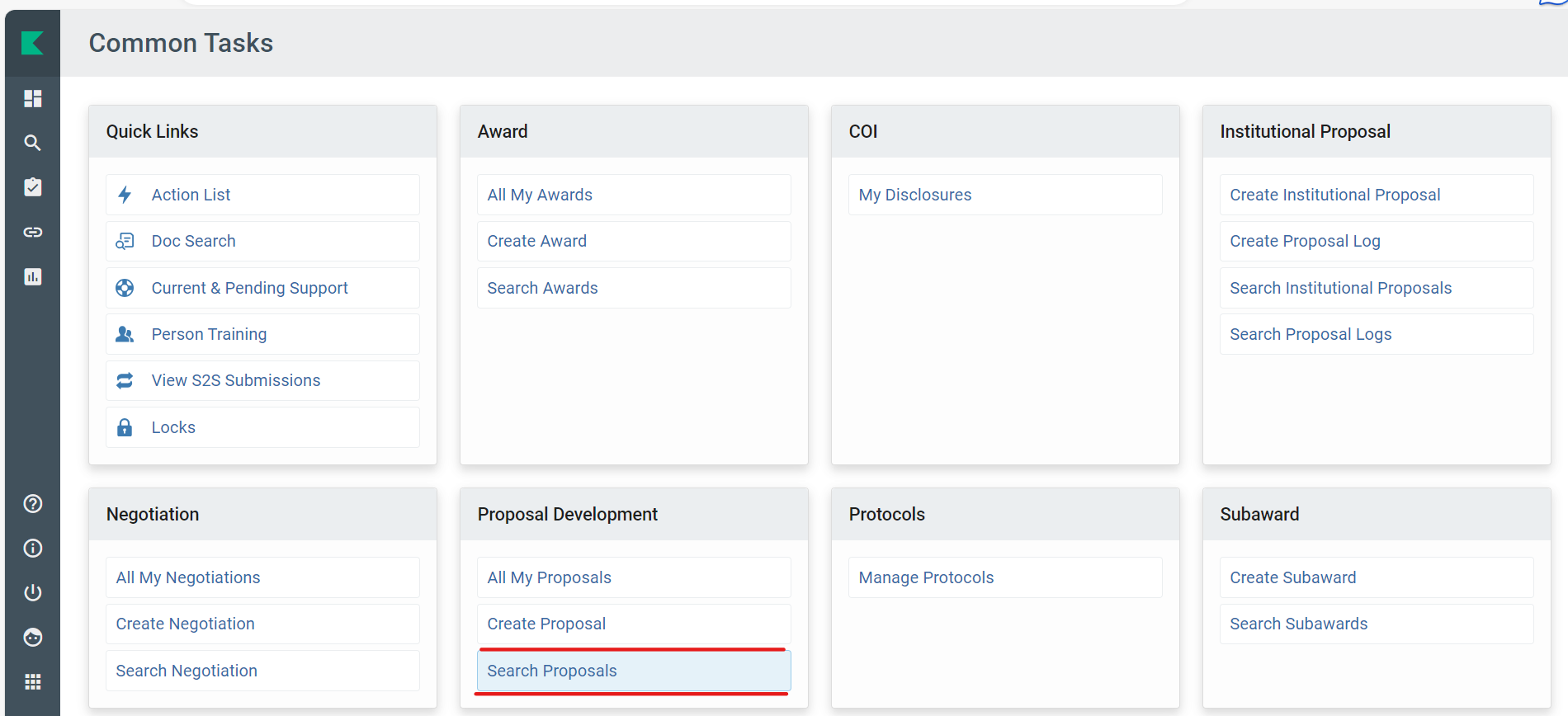This screenshot has width=1568, height=716.
Task: Open My Disclosures under COI
Action: click(1005, 195)
